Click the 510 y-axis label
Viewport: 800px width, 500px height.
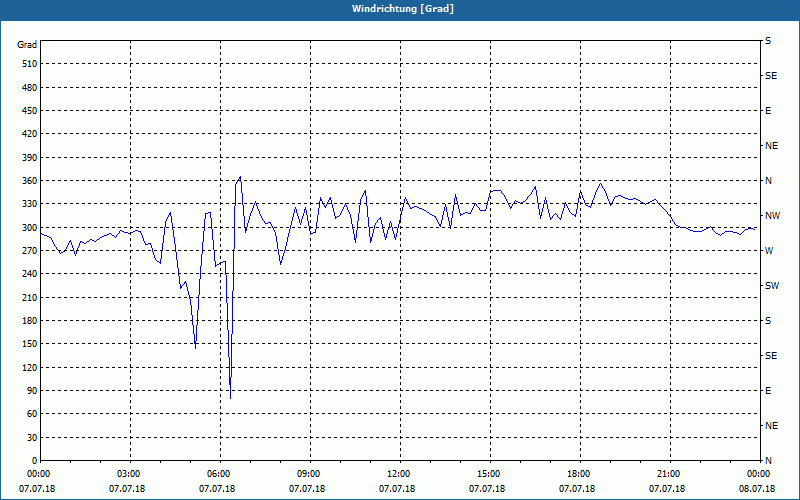pos(30,64)
